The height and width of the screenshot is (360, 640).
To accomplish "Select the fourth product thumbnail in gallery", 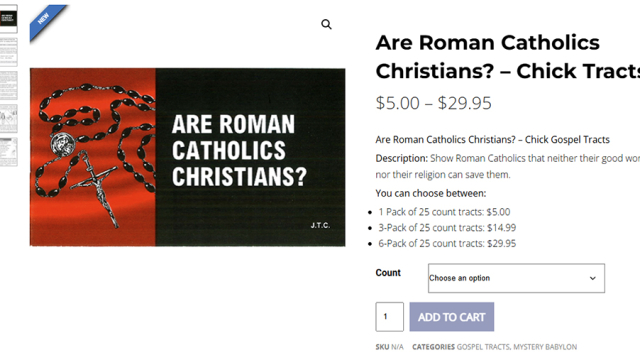I will click(9, 118).
